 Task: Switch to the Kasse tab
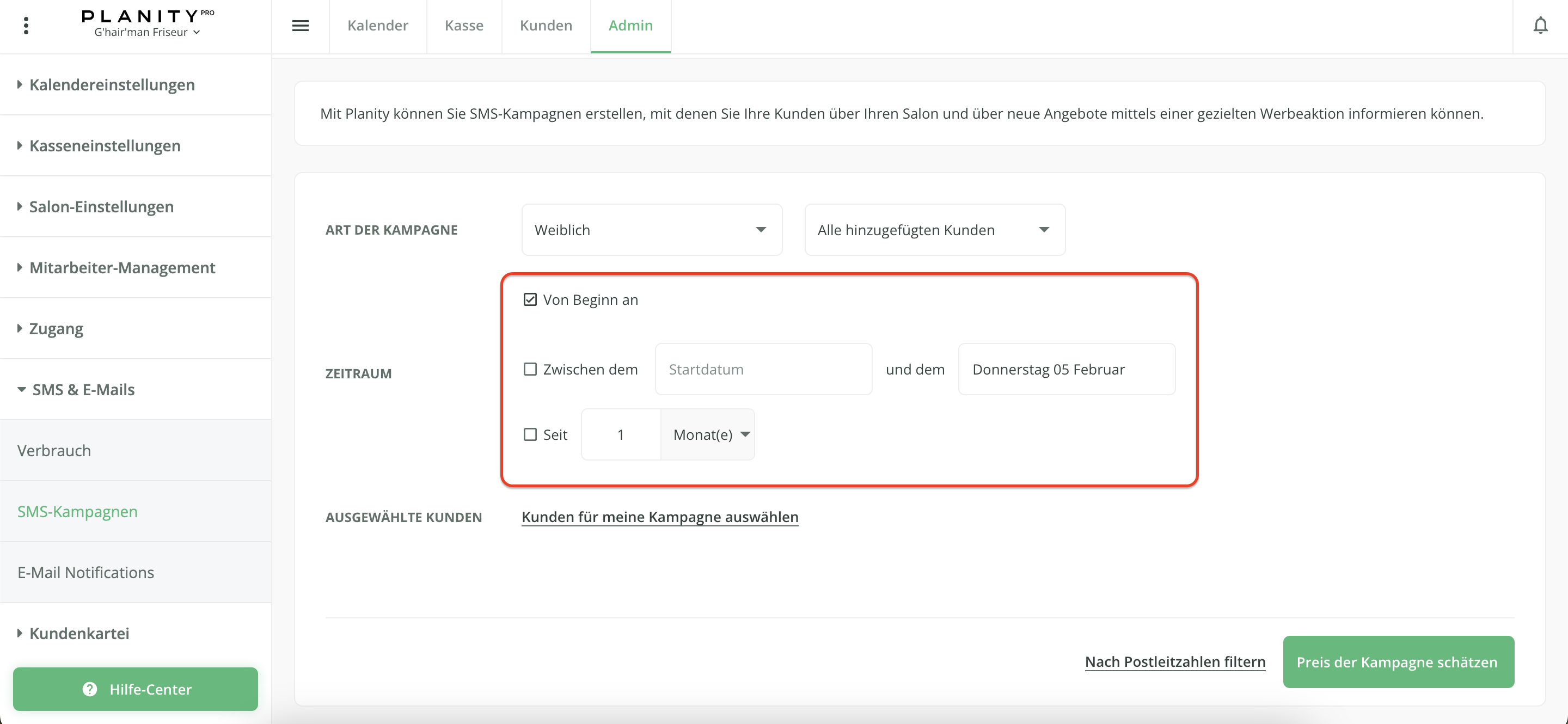464,26
